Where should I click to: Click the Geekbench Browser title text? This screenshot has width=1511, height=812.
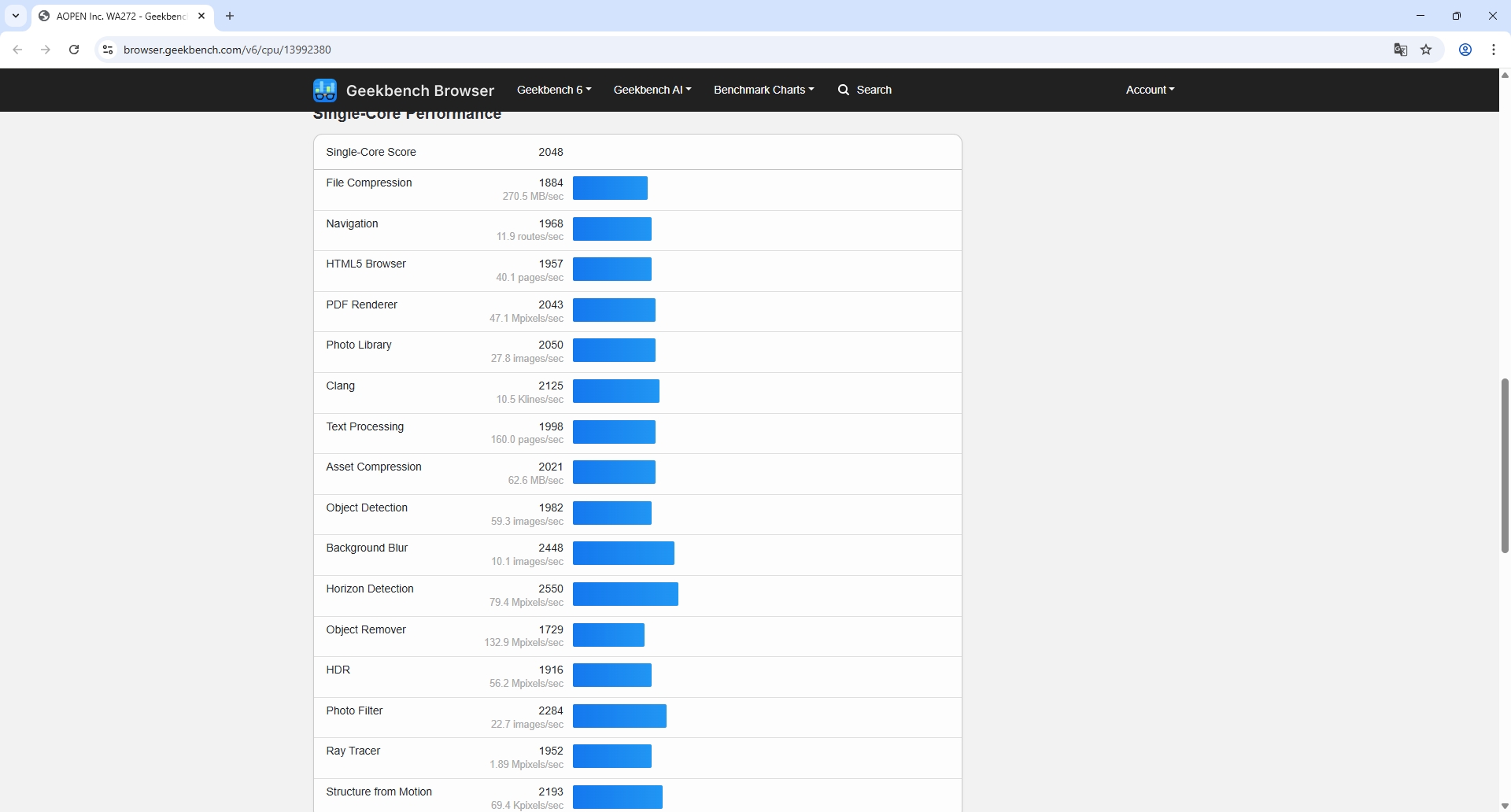click(x=420, y=90)
